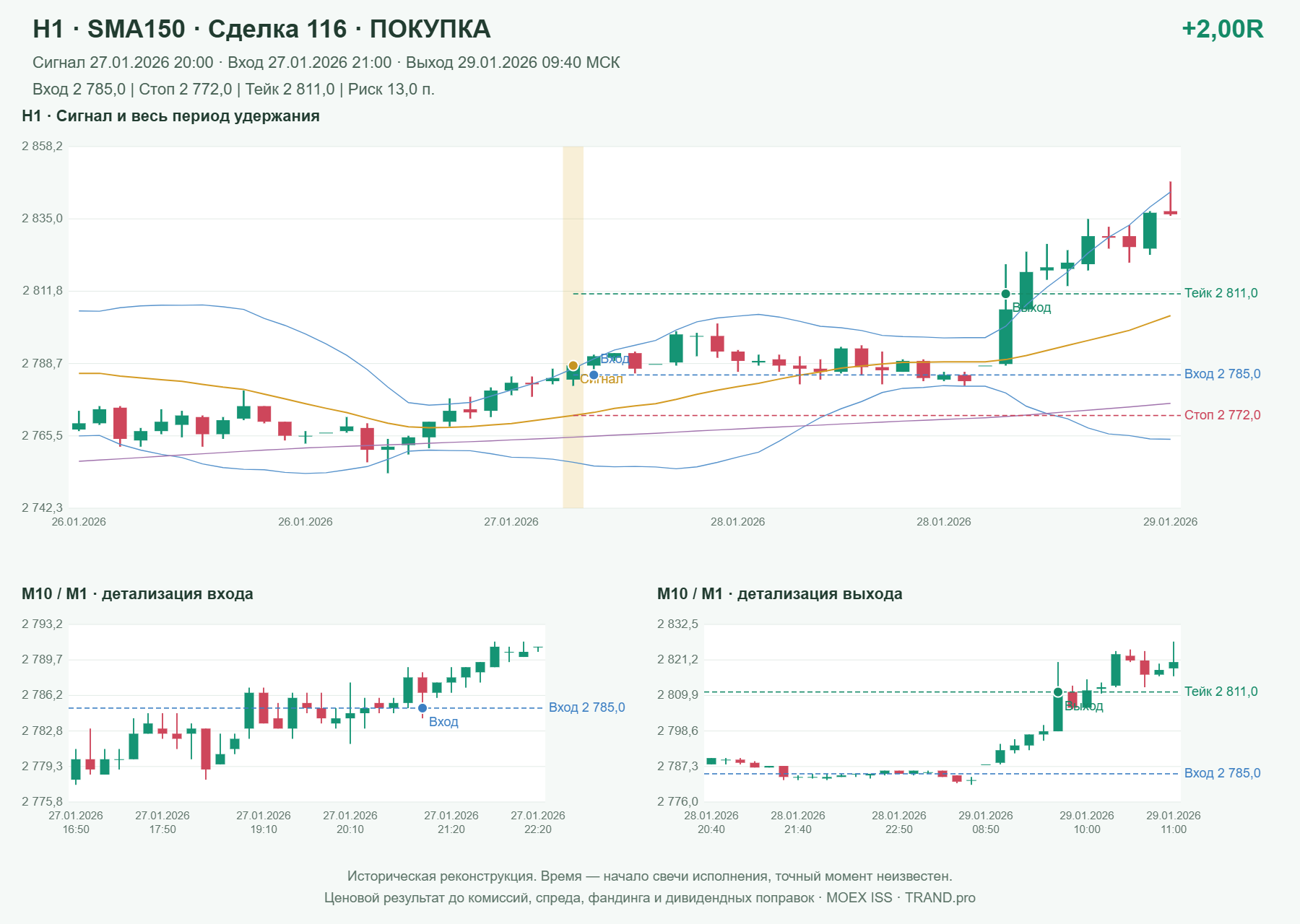The image size is (1300, 924).
Task: Click the 'Стоп 2 772,0' label on the H1 chart
Action: click(x=1222, y=415)
